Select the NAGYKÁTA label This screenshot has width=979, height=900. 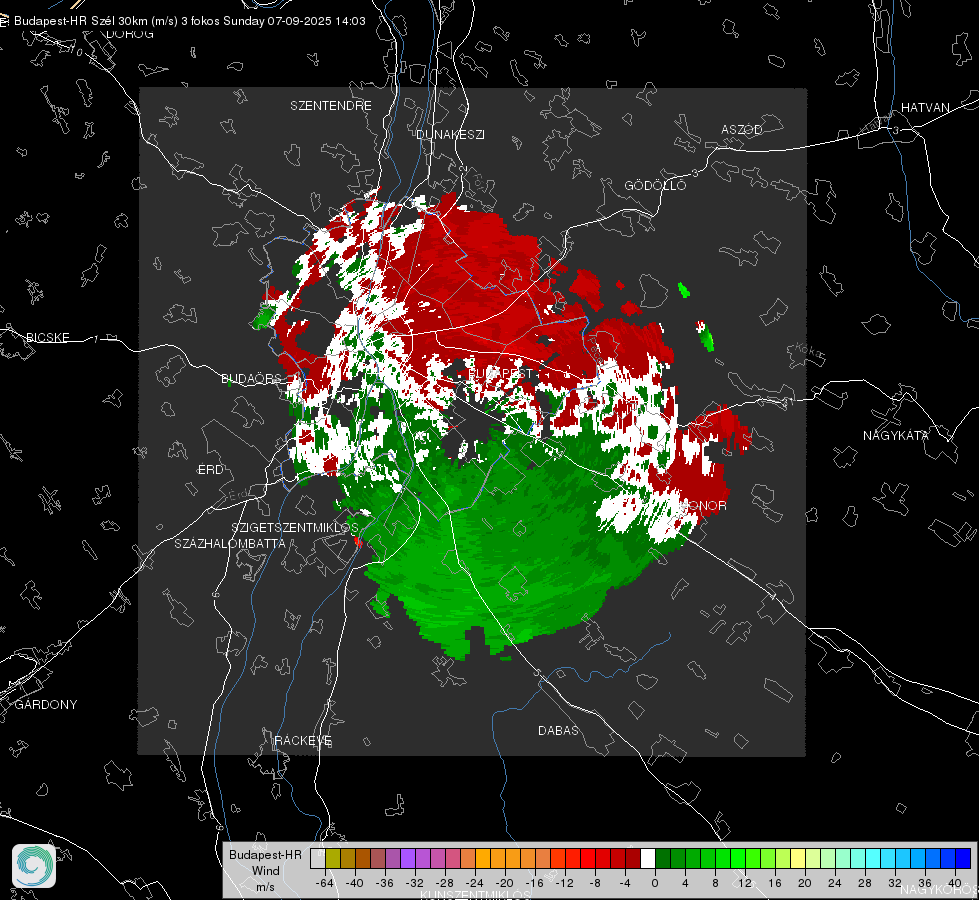pos(896,436)
